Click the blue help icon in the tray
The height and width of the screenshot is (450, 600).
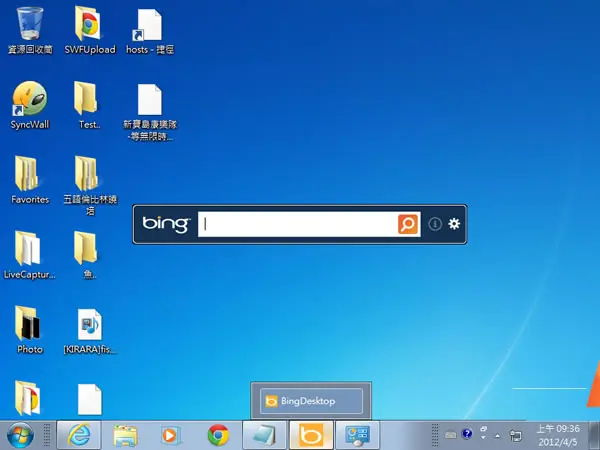click(467, 434)
